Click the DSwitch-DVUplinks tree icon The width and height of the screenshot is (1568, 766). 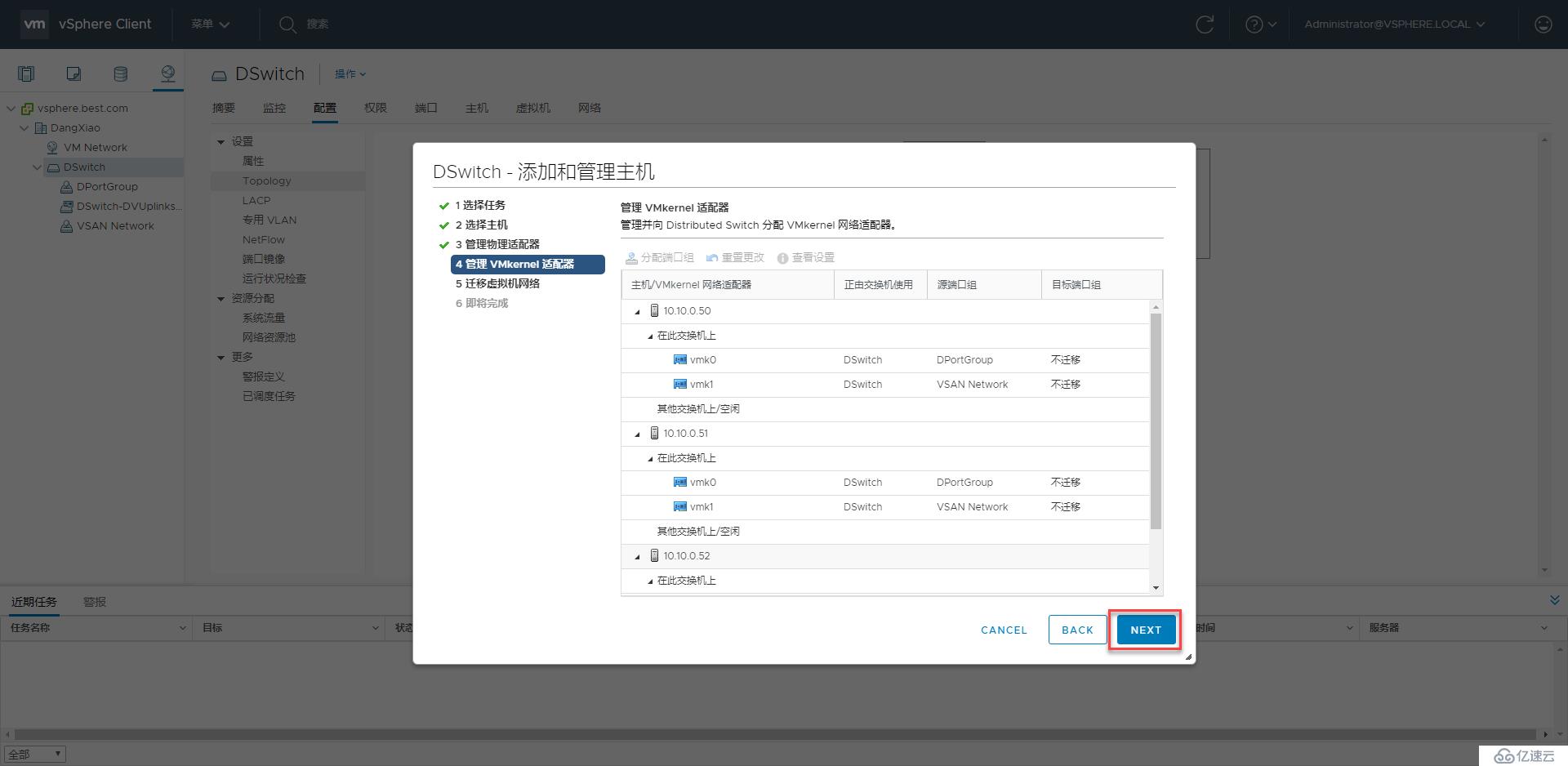[67, 206]
